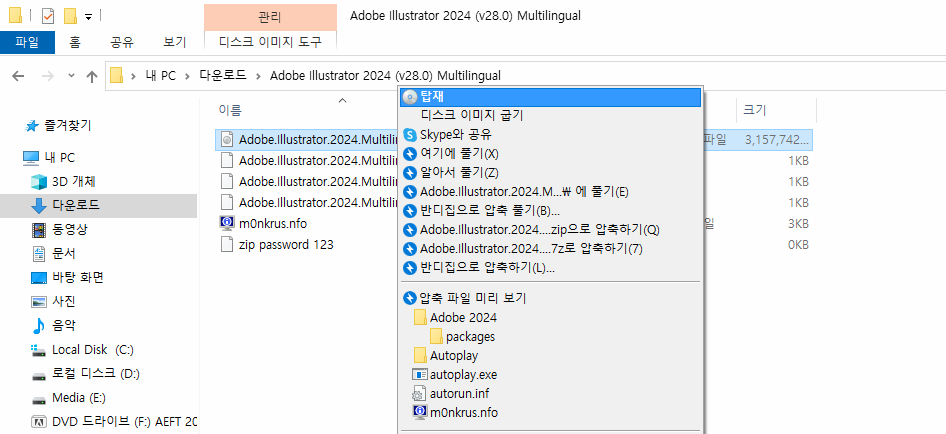Click the Mount (탑재) disc icon
Screen dimensions: 946x434
click(410, 97)
